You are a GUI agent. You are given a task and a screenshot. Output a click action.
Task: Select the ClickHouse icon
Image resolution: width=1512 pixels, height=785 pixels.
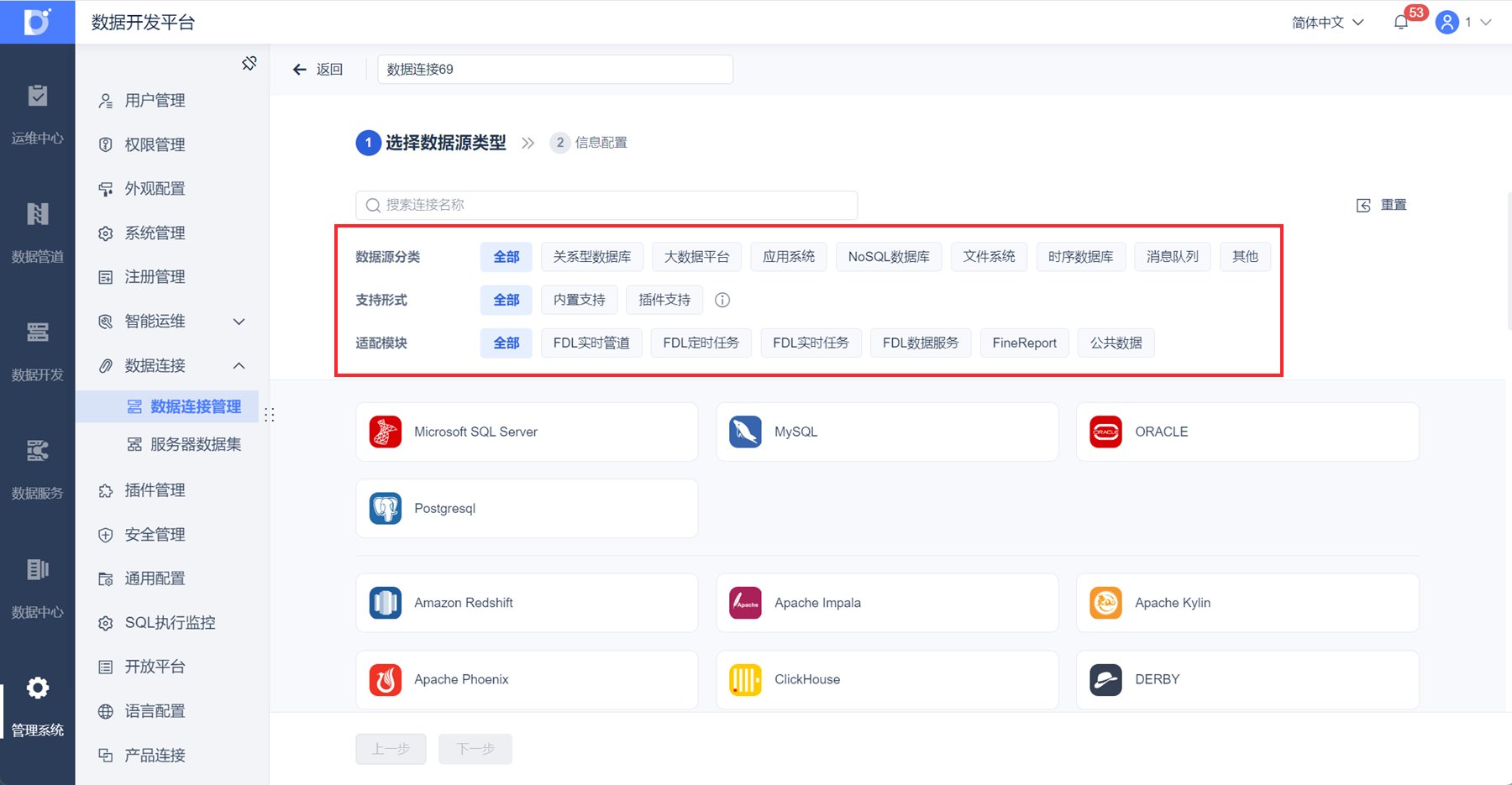click(x=746, y=680)
